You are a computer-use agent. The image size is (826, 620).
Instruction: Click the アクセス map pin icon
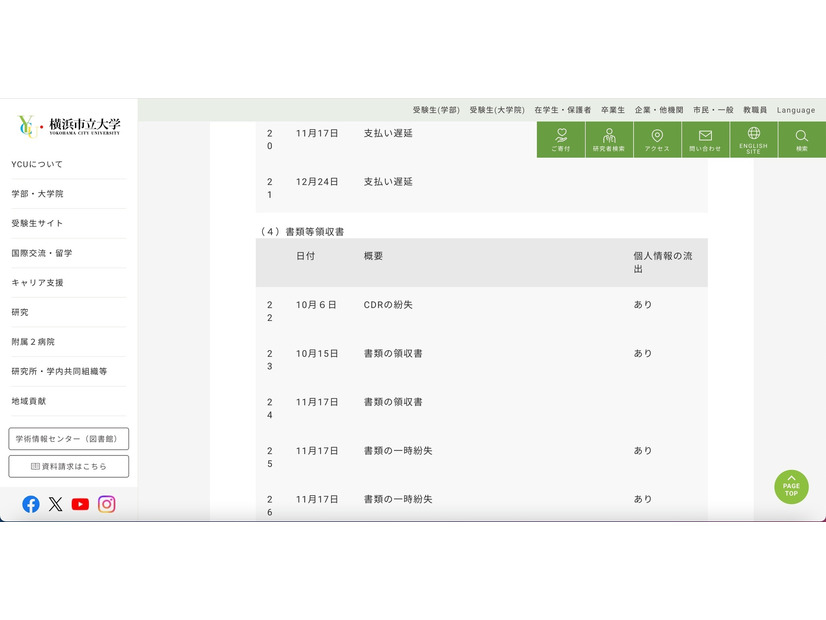coord(657,139)
